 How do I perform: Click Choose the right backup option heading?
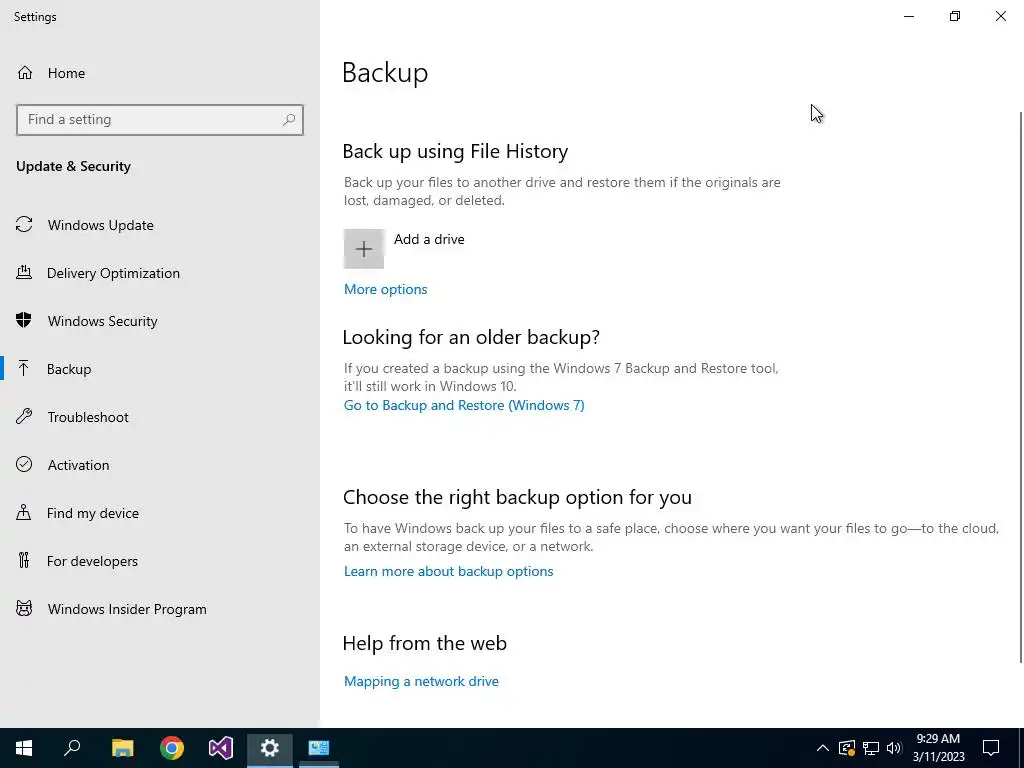click(517, 497)
